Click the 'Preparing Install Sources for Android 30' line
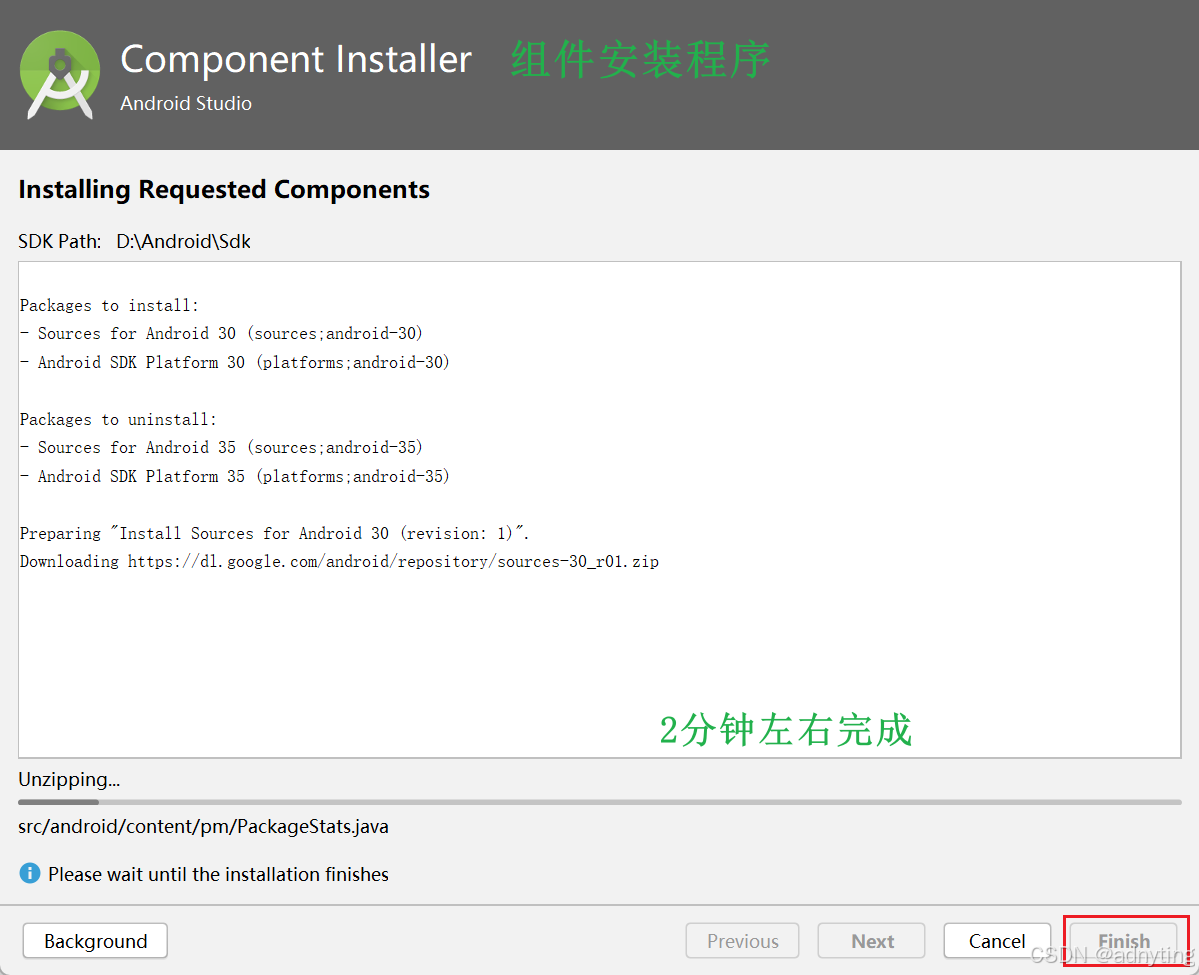The height and width of the screenshot is (975, 1199). 275,533
